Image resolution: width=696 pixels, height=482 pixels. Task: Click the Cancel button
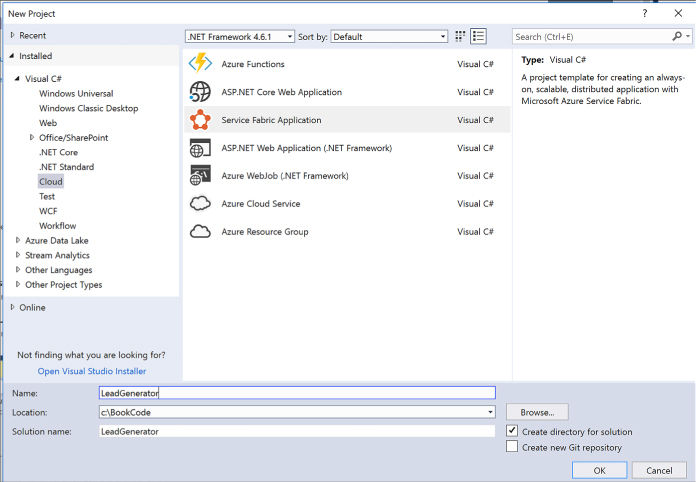659,470
